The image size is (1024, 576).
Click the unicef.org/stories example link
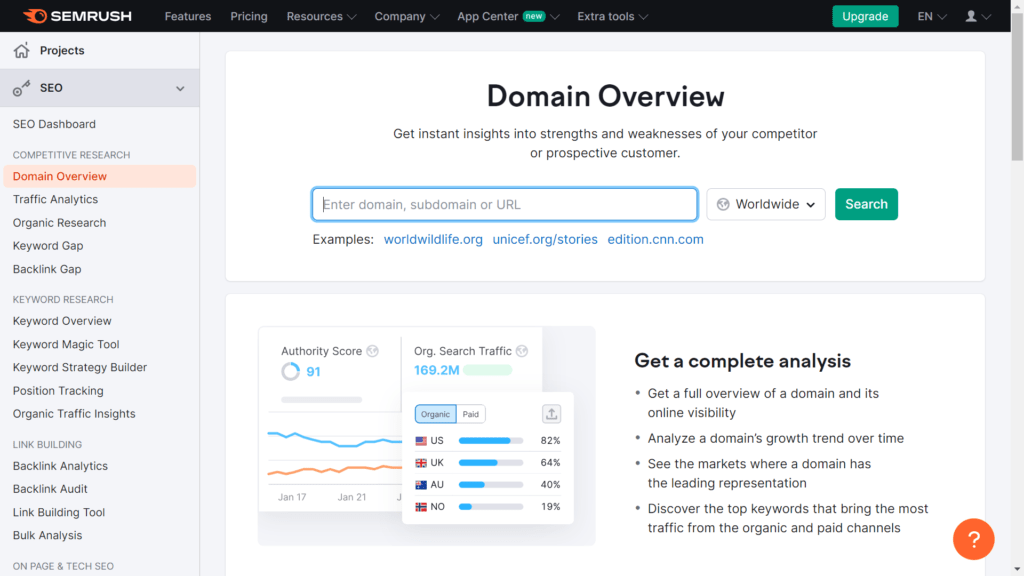545,239
